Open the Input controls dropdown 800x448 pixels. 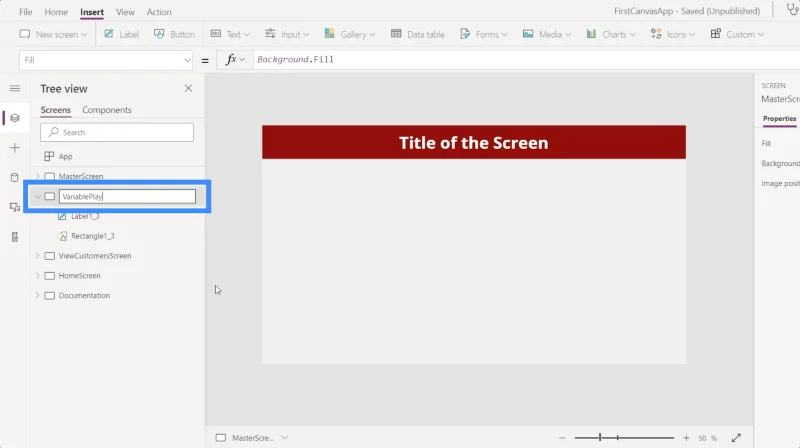point(287,34)
